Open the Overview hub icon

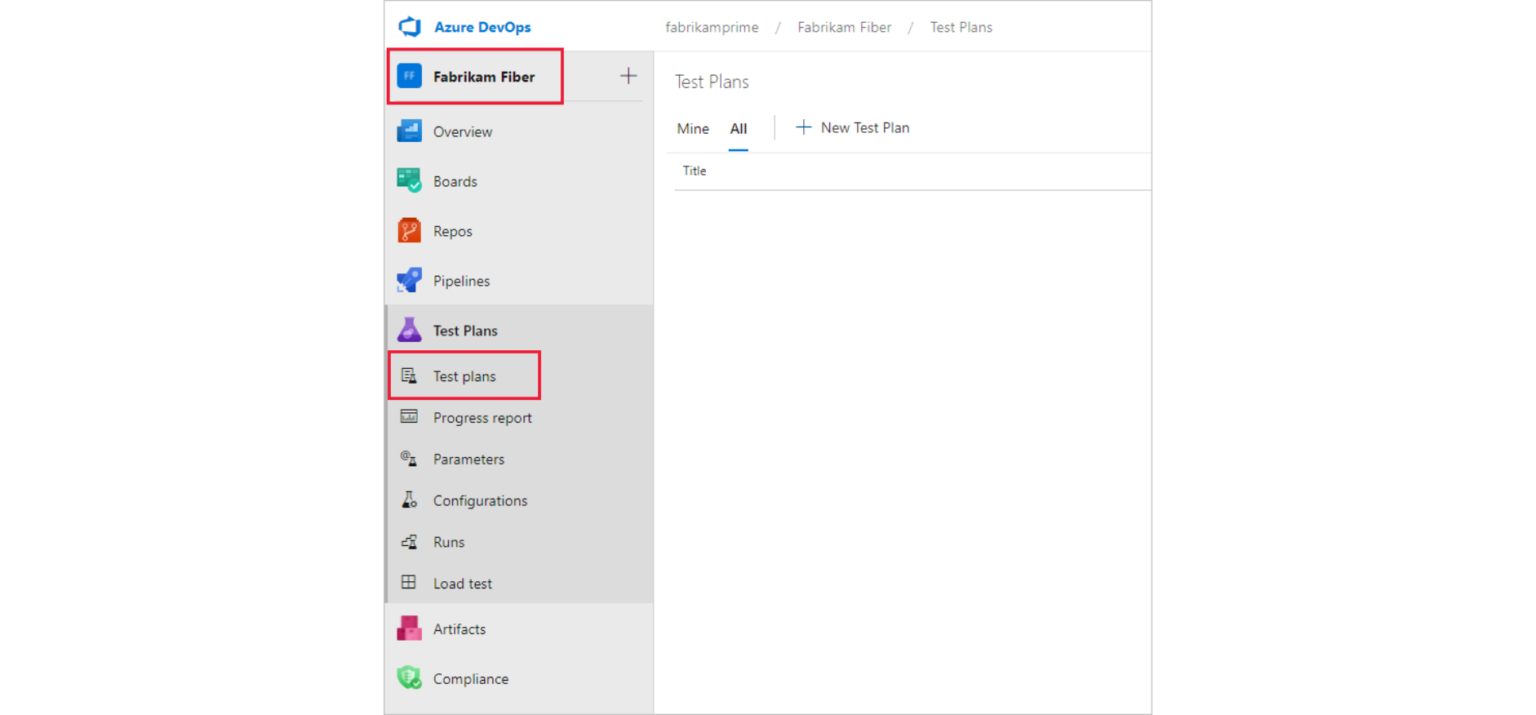(409, 131)
